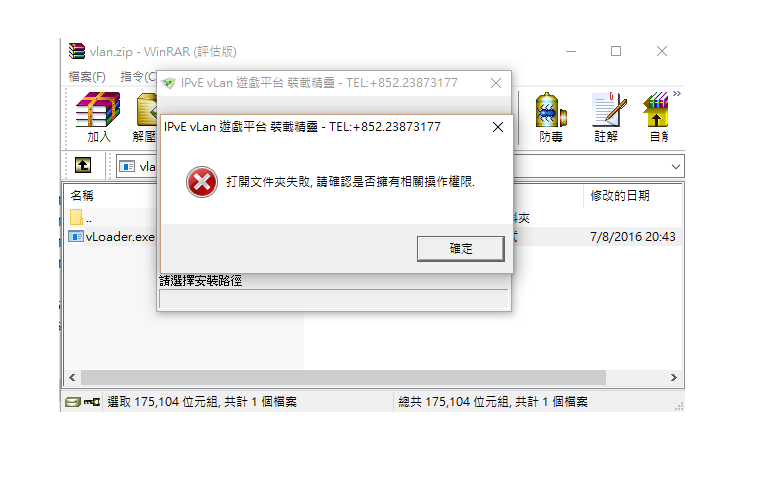Click the horizontal scrollbar right arrow

point(673,378)
